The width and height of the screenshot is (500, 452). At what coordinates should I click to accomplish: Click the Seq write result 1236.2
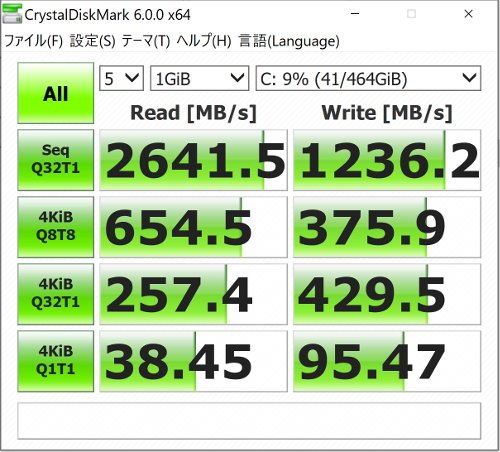tap(387, 160)
